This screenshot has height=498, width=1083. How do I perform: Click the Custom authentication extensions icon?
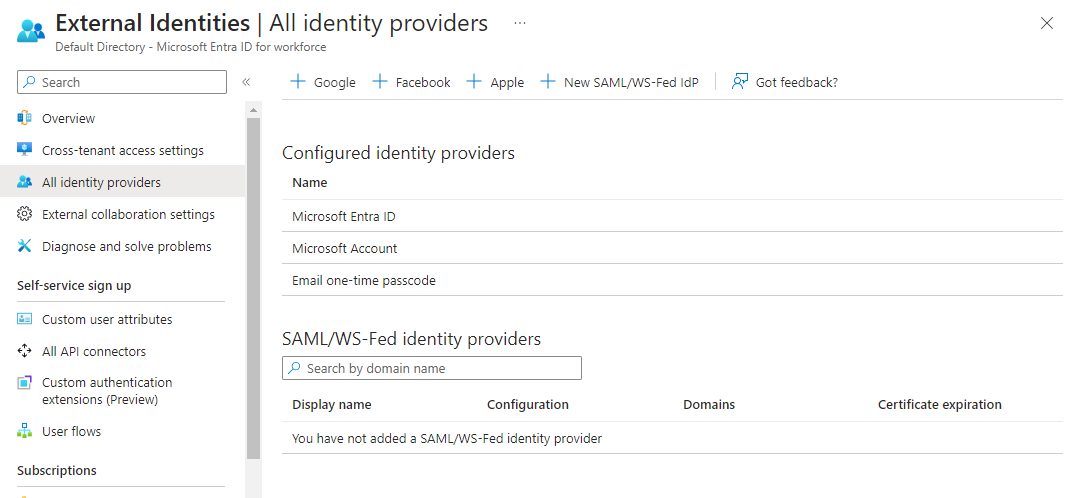coord(25,383)
